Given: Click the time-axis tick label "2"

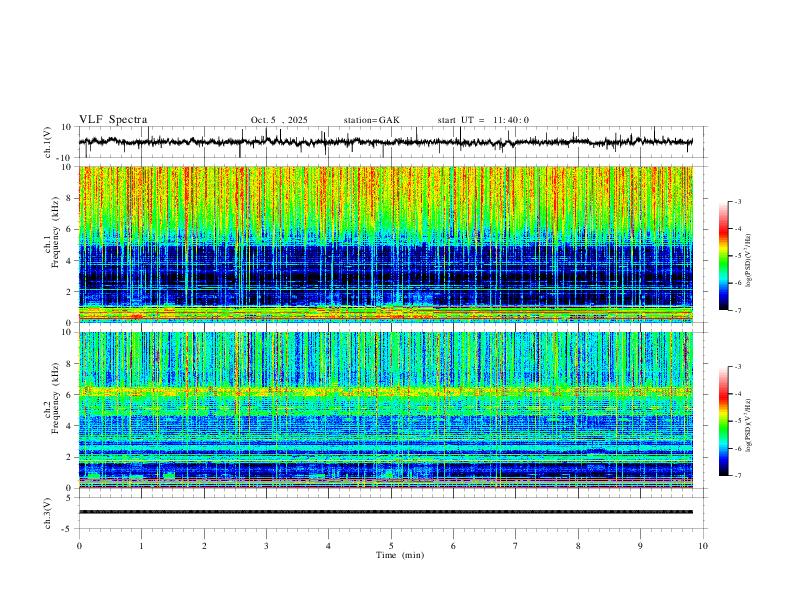Looking at the screenshot, I should click(x=204, y=546).
